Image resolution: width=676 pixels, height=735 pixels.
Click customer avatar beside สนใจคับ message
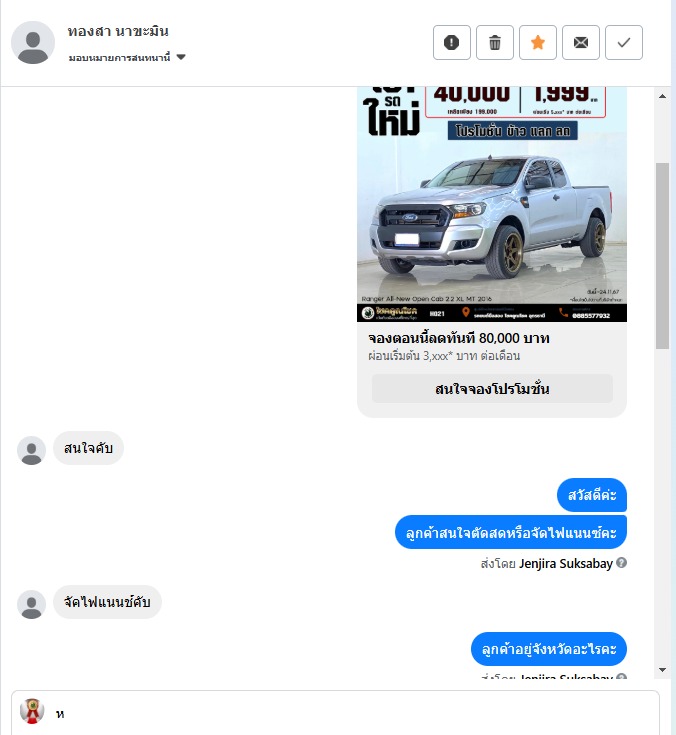(x=31, y=450)
